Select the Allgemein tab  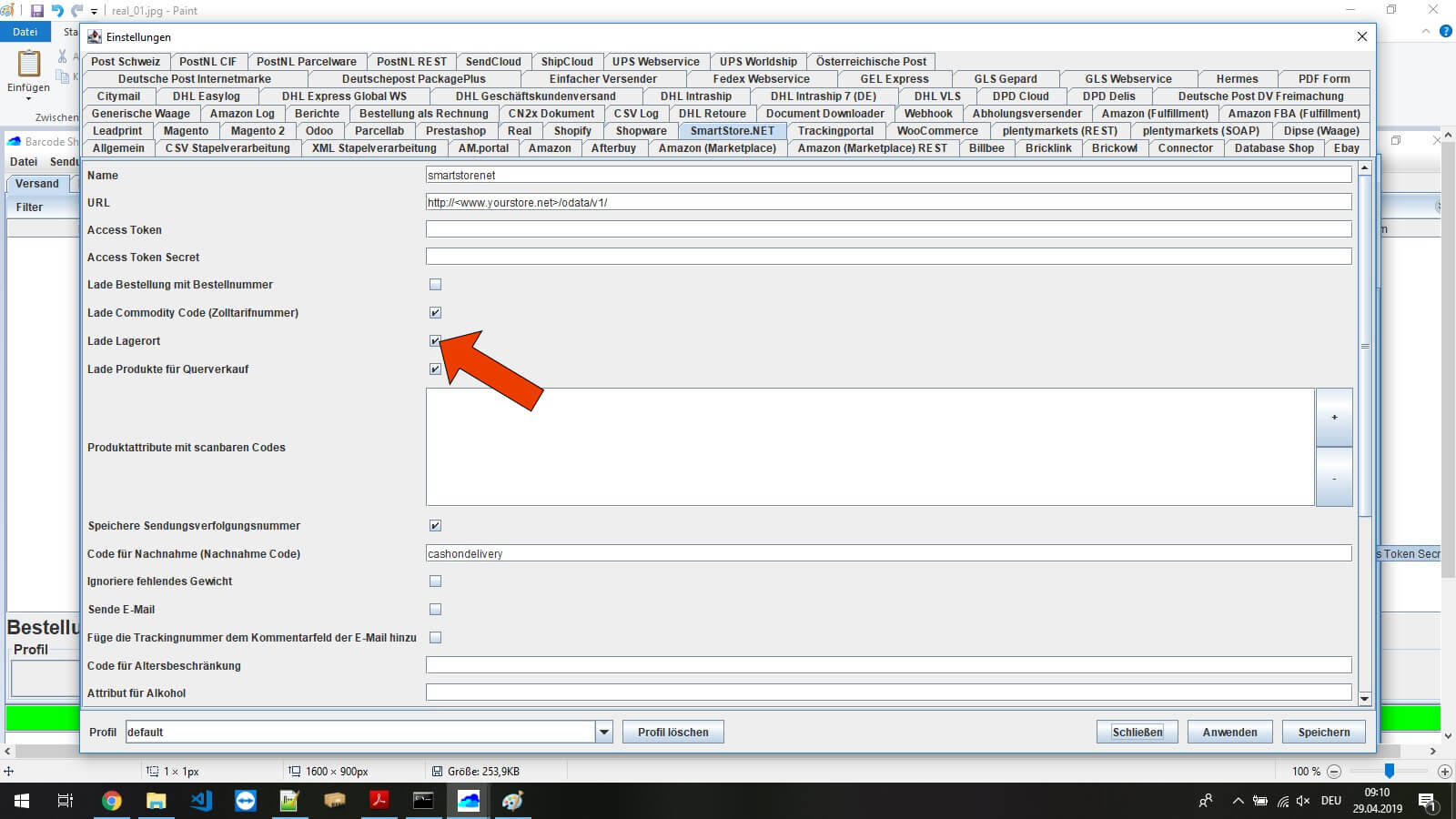pyautogui.click(x=118, y=148)
